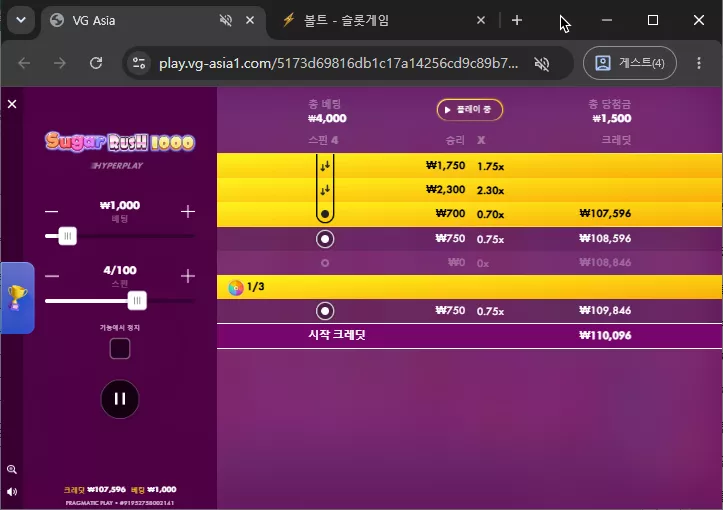
Task: Unmute the VG Asia tab audio icon
Action: pyautogui.click(x=225, y=20)
